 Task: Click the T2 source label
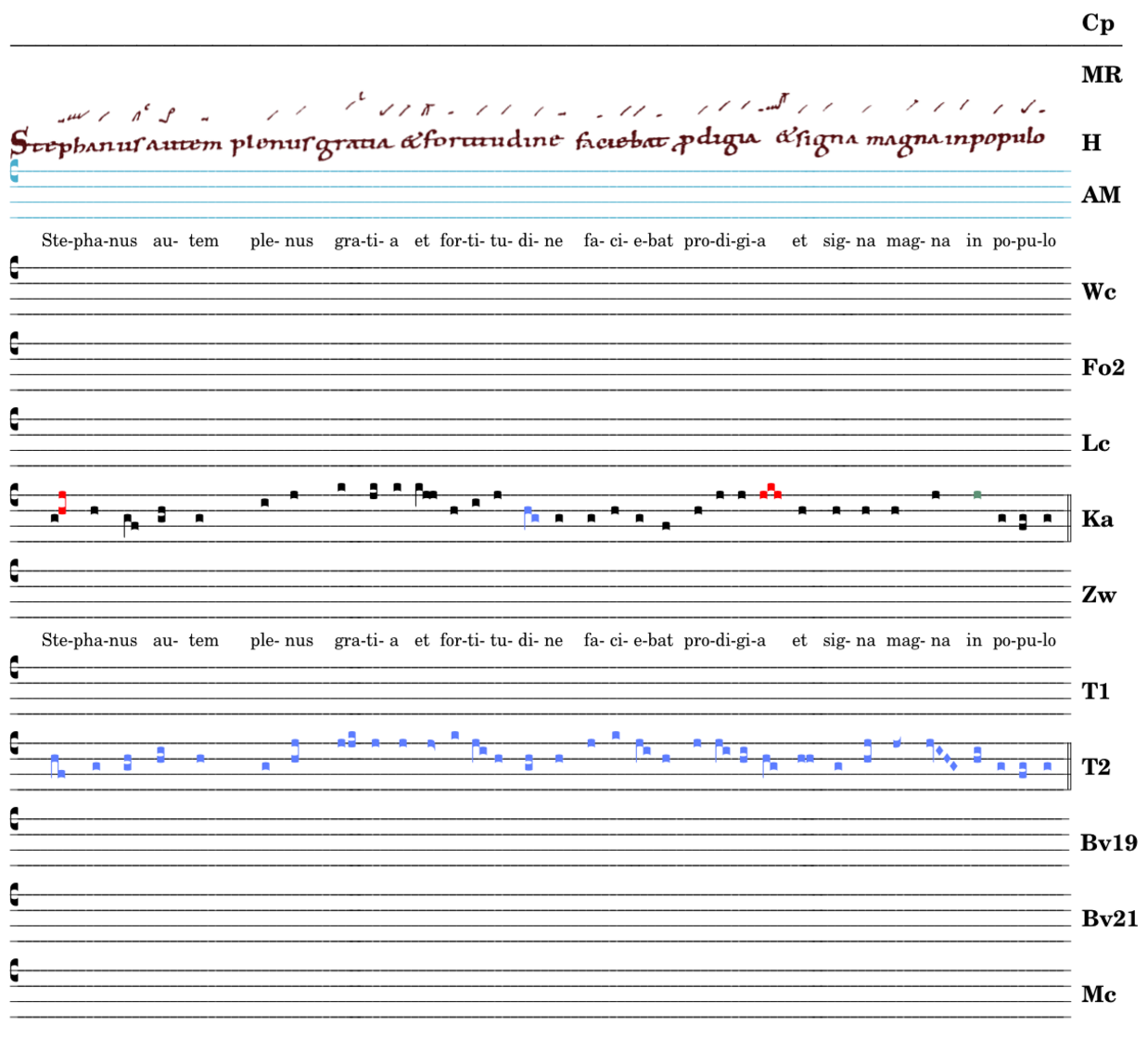tap(1095, 767)
